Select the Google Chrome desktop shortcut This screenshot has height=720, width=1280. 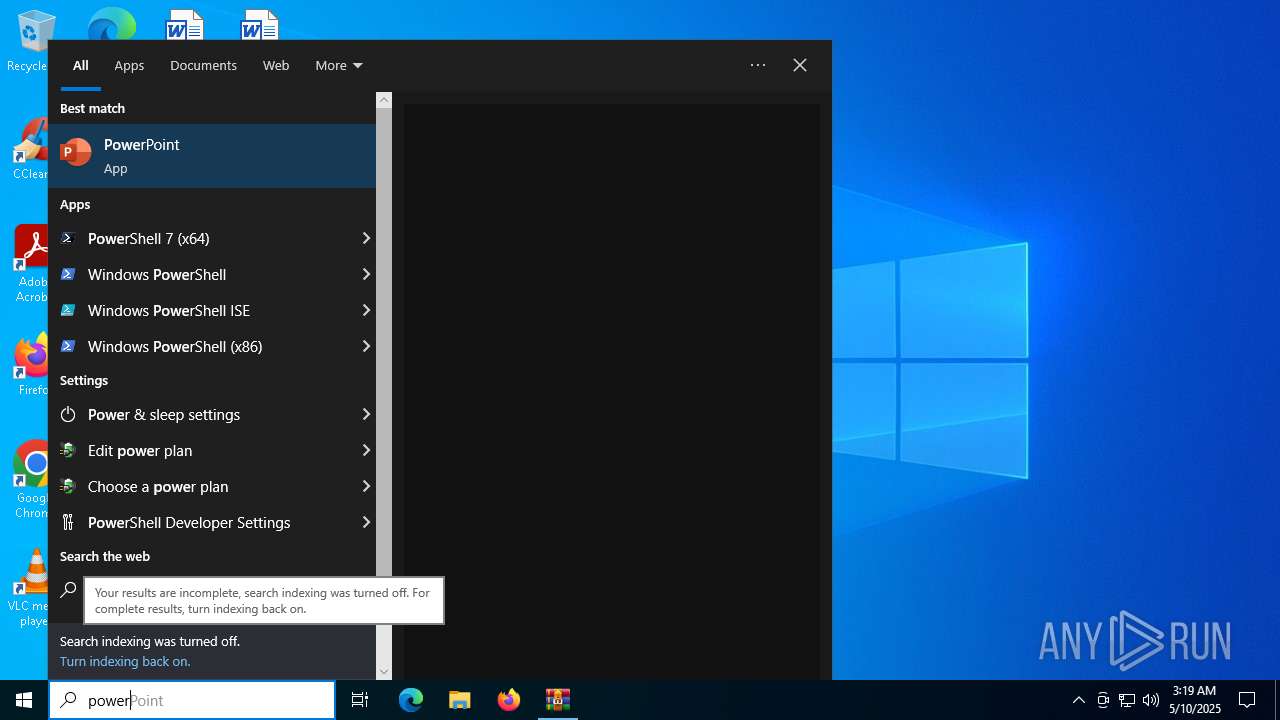35,480
